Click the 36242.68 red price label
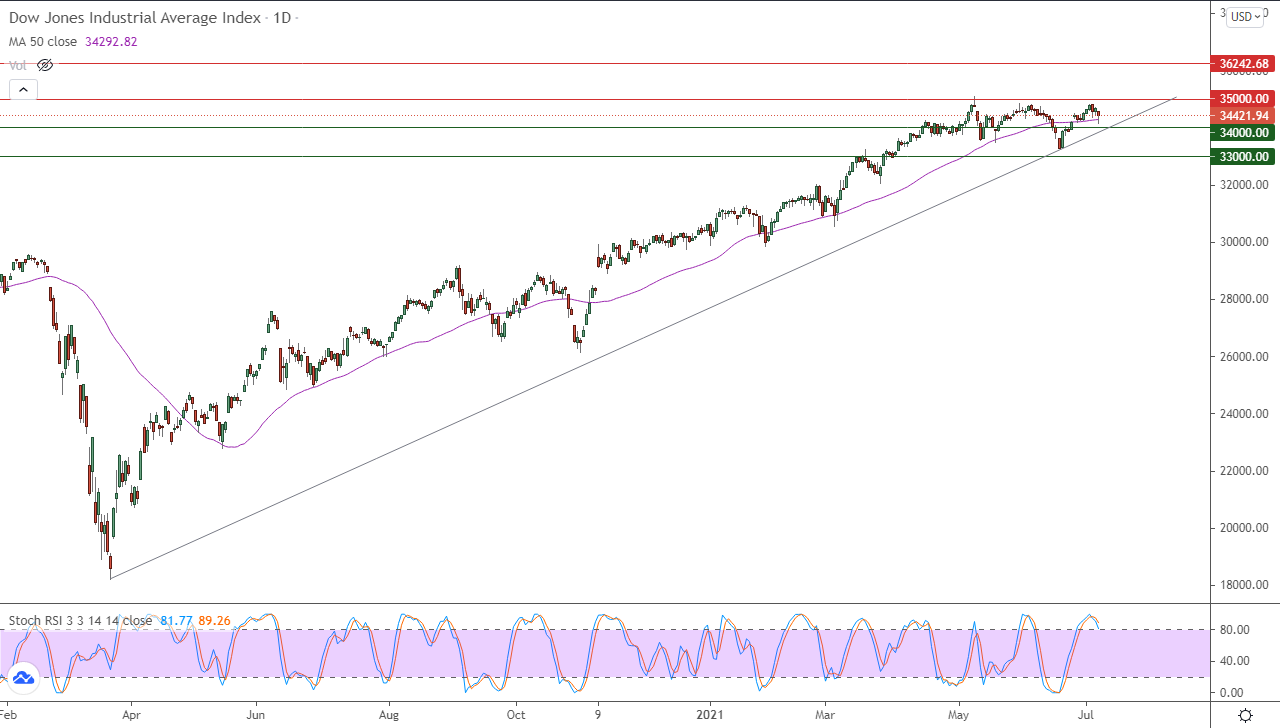The height and width of the screenshot is (728, 1280). click(x=1243, y=63)
